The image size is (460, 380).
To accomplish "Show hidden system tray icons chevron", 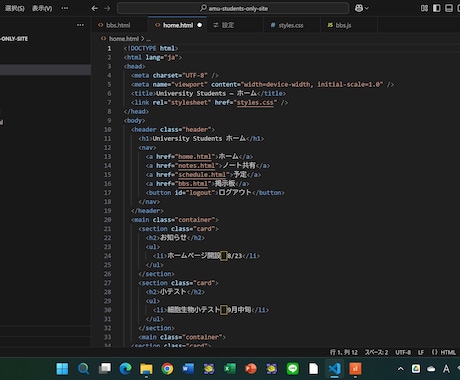I will click(x=401, y=369).
